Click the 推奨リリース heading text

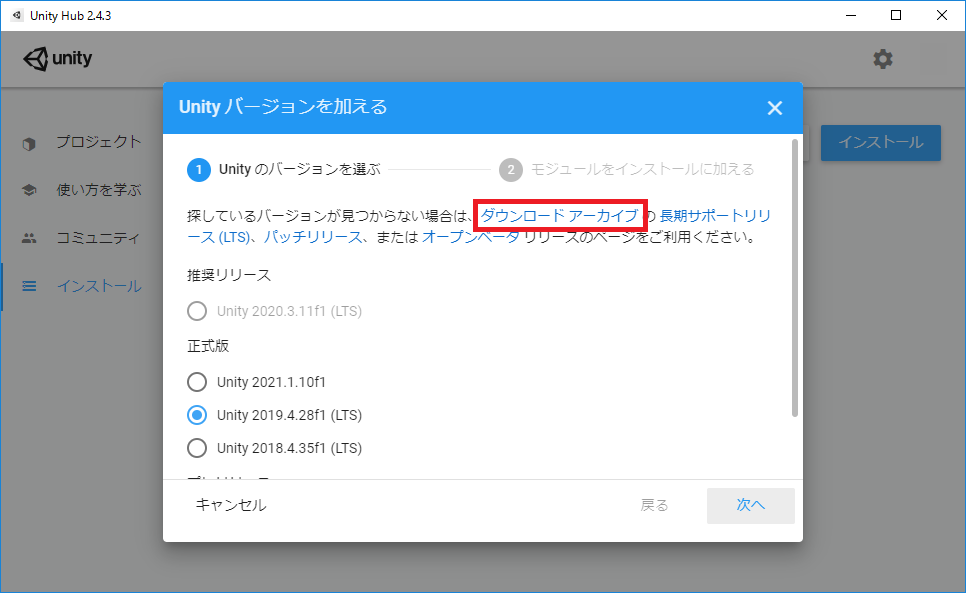(x=229, y=275)
